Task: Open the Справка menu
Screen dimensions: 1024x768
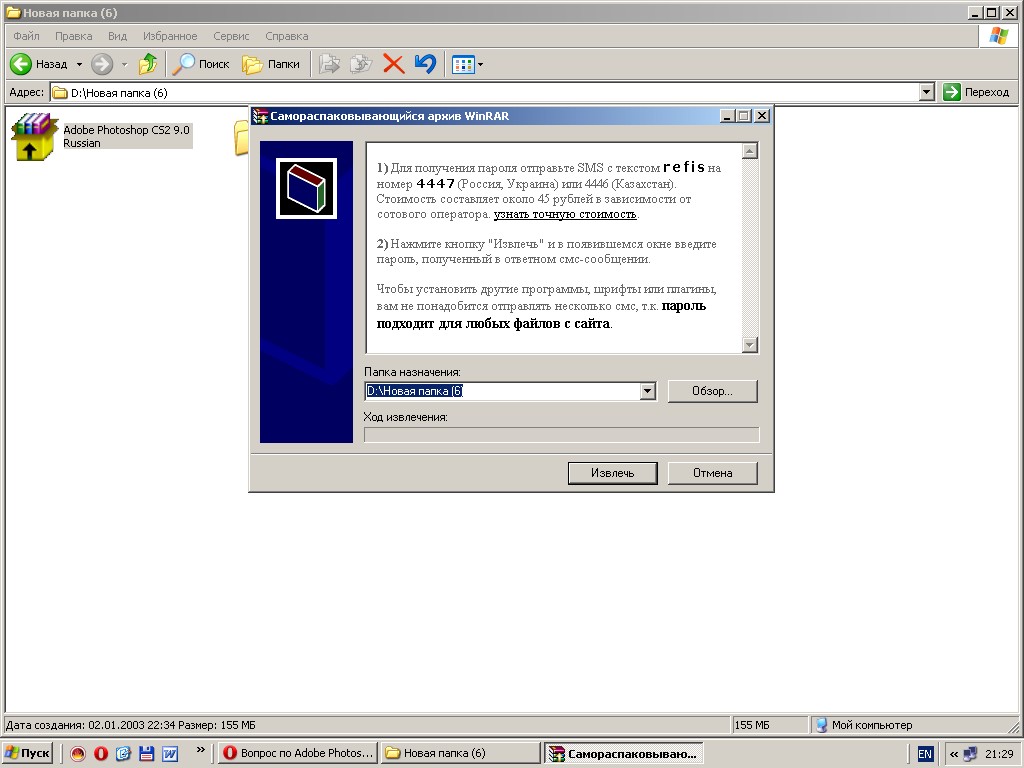Action: 287,36
